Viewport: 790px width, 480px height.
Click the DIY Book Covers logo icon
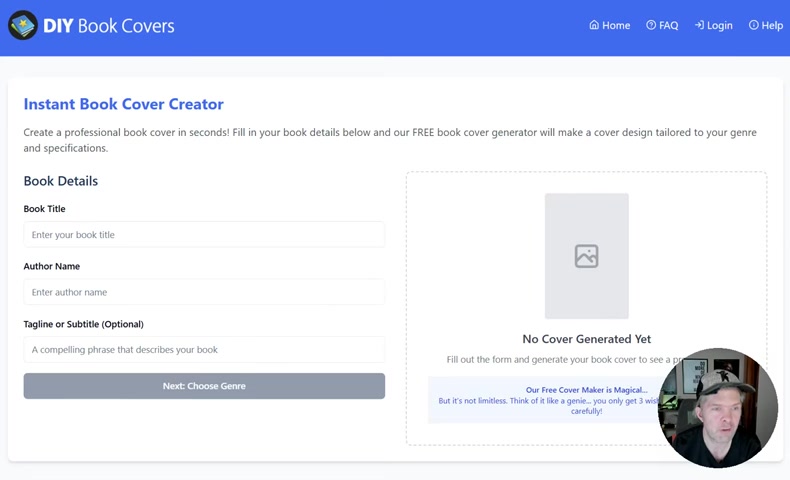click(23, 25)
